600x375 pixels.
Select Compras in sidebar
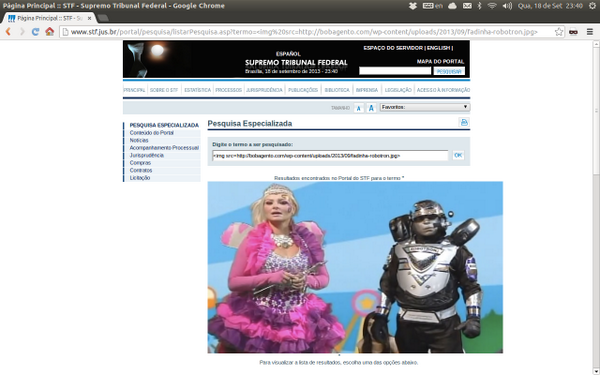[x=140, y=163]
